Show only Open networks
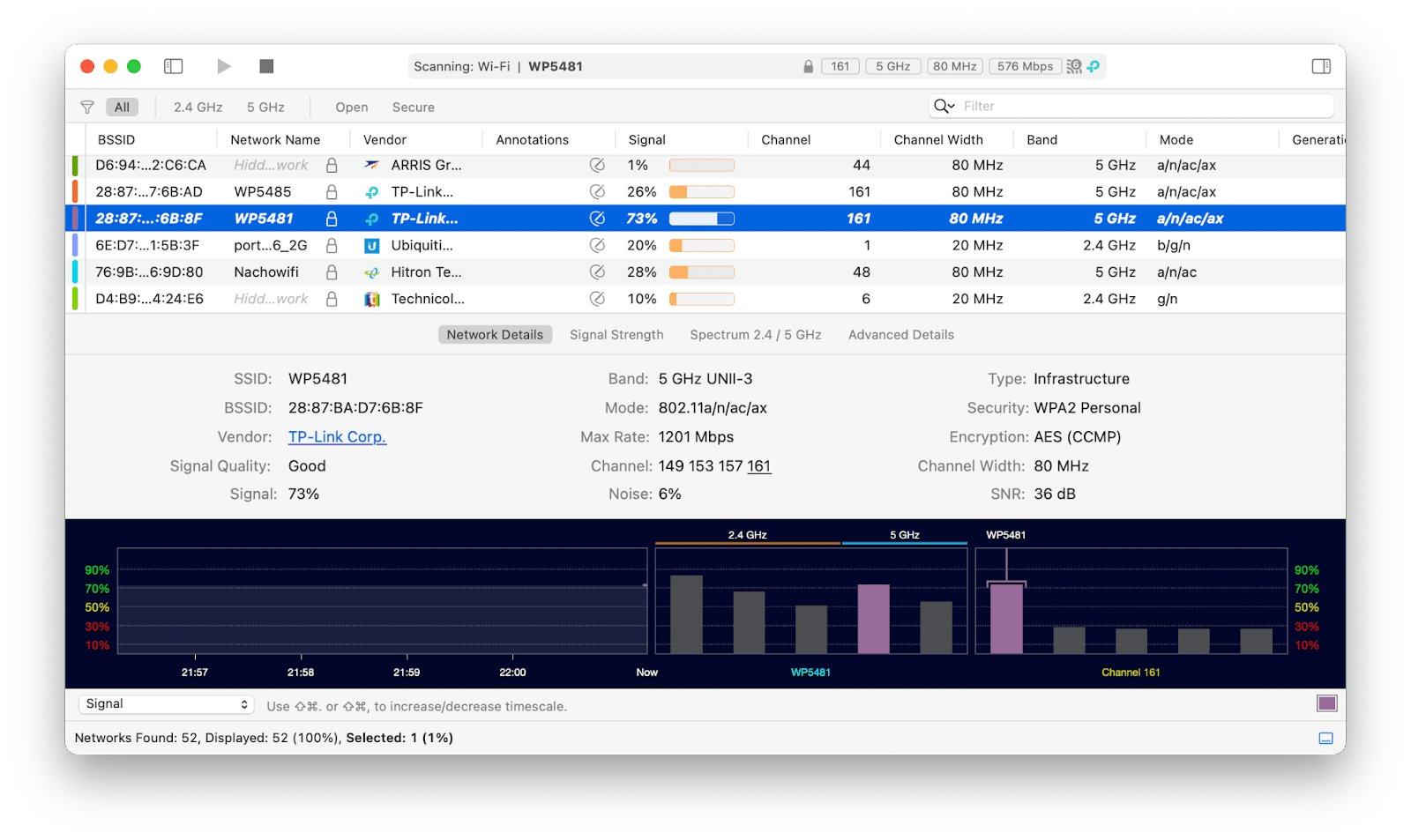The image size is (1411, 840). tap(352, 108)
